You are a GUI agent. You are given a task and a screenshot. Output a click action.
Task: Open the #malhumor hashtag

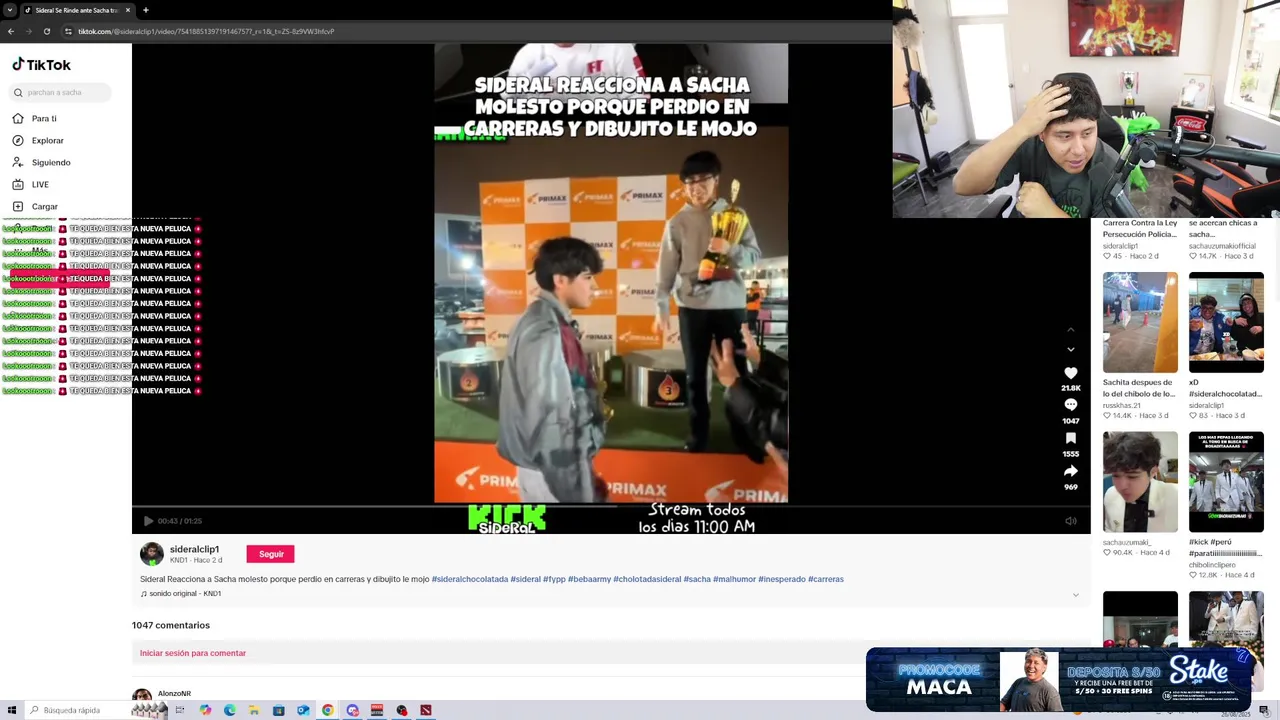click(734, 579)
